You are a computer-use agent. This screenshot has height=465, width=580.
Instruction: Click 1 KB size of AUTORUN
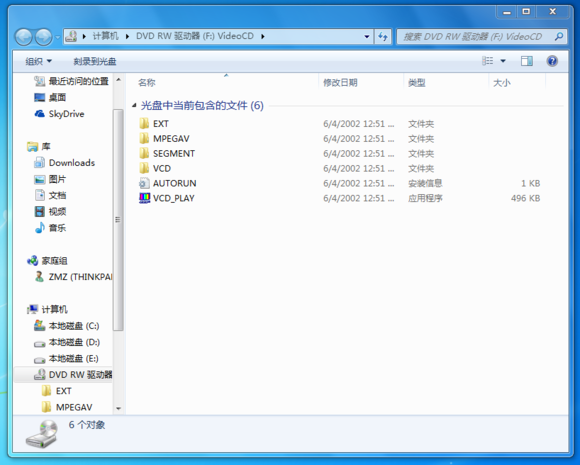(530, 183)
